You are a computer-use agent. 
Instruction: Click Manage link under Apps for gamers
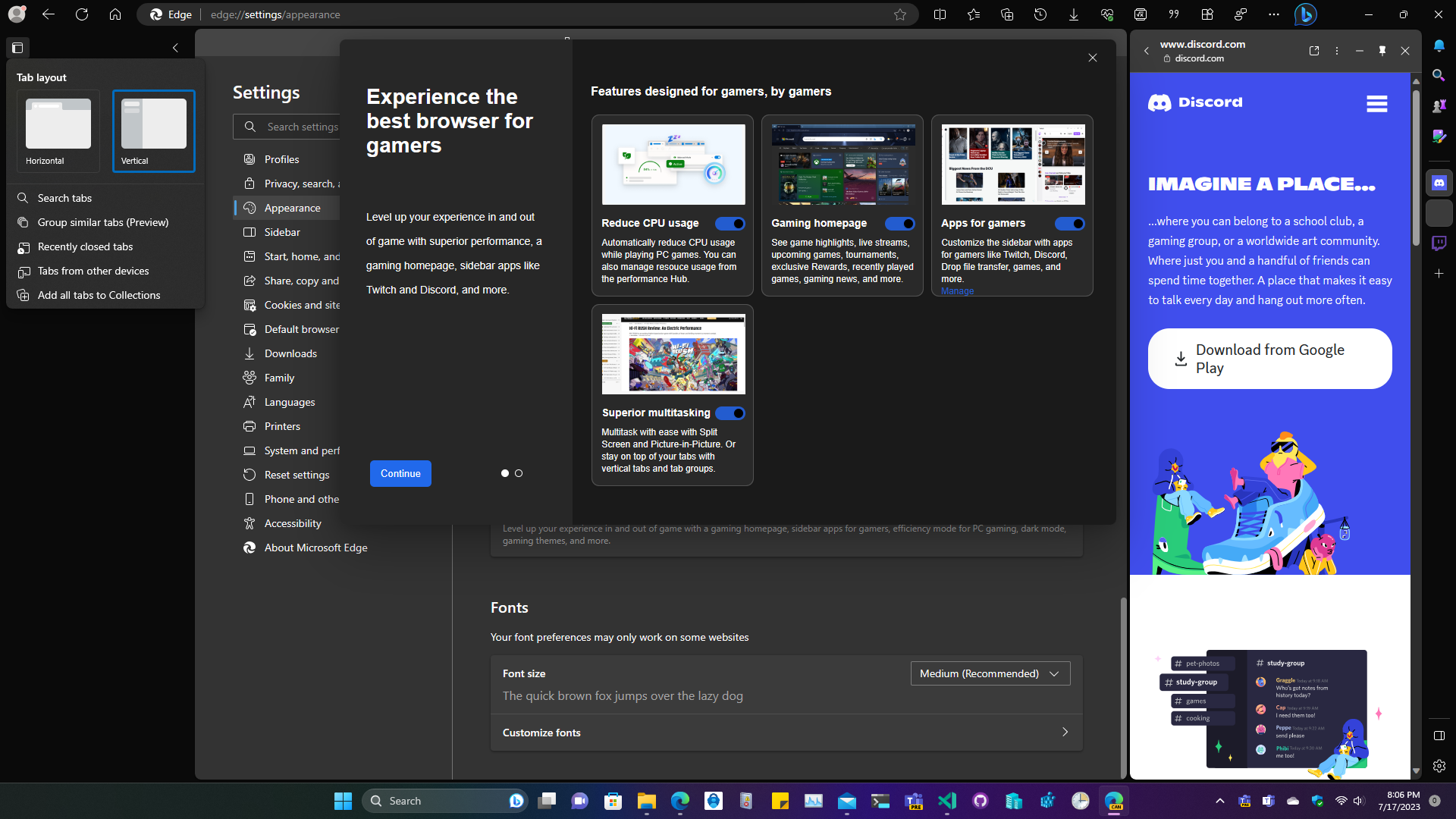click(x=957, y=291)
